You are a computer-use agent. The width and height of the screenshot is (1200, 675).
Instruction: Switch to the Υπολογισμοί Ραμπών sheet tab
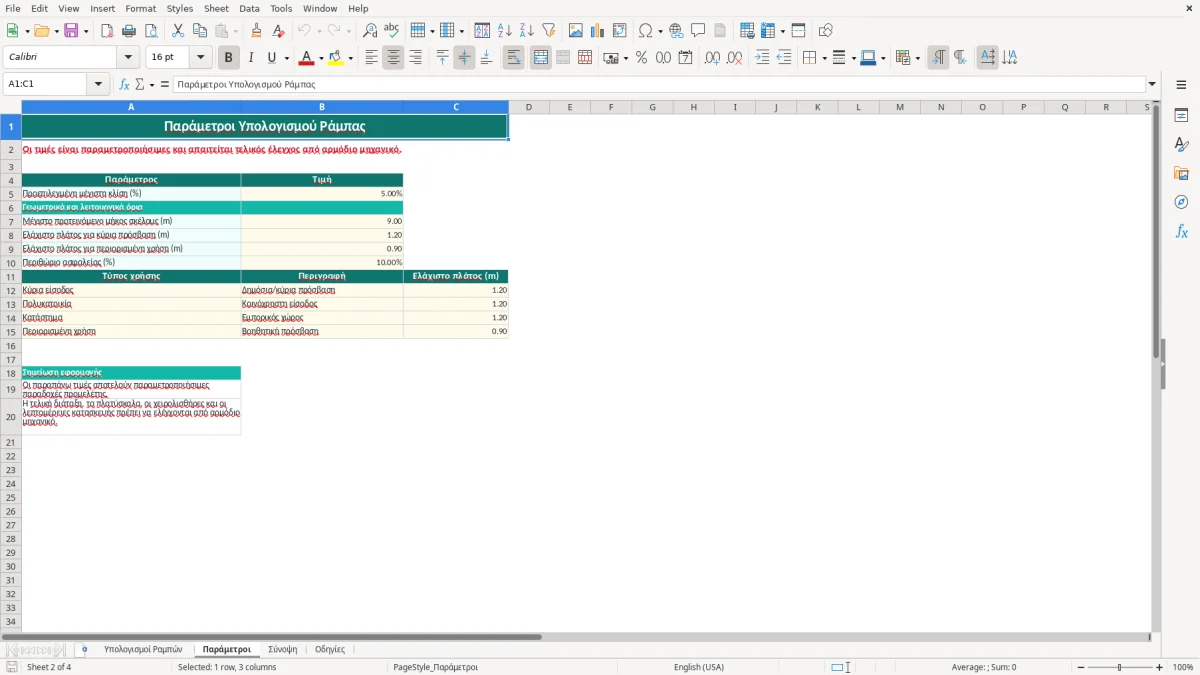click(143, 649)
